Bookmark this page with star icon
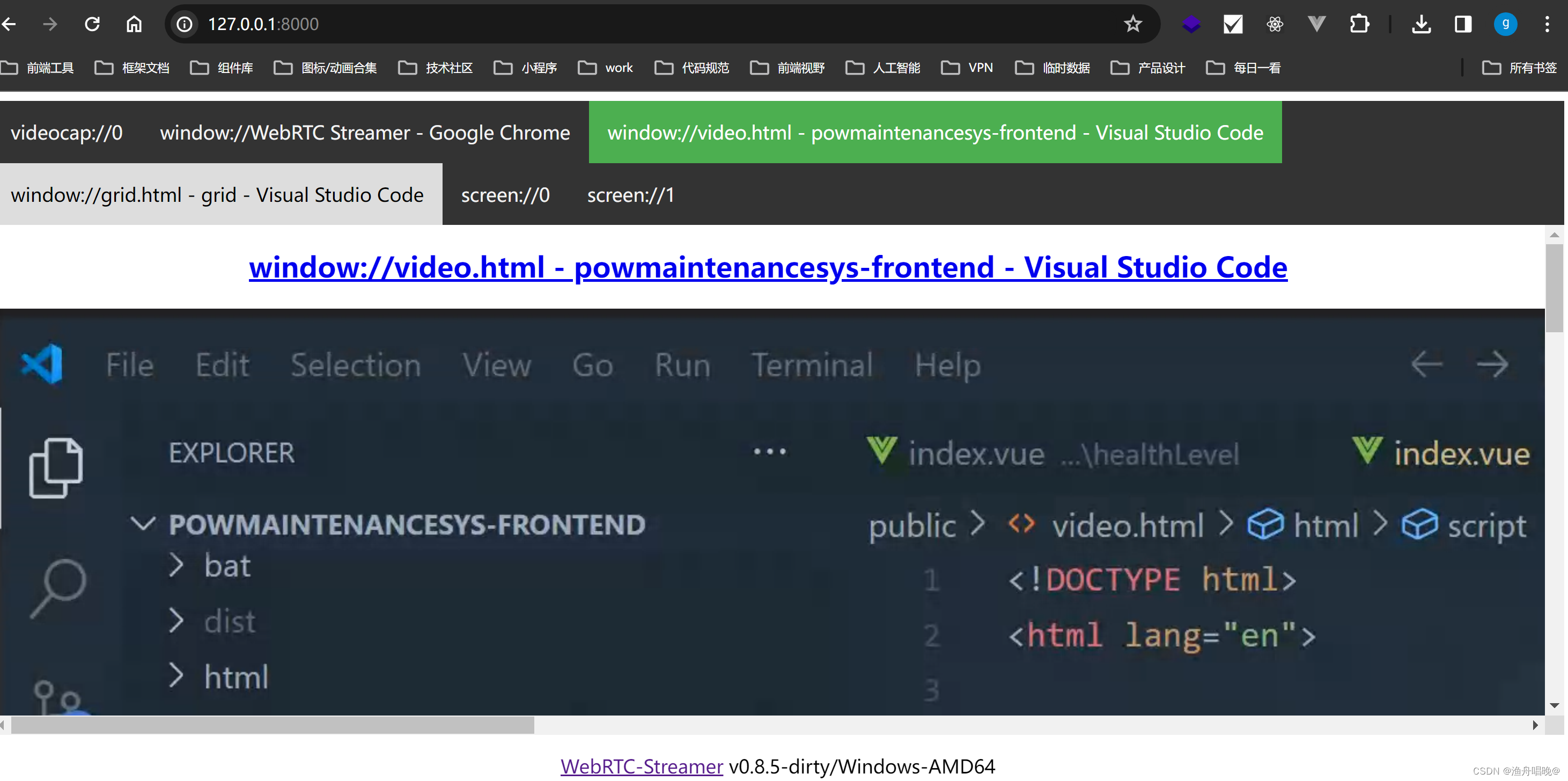 click(1133, 24)
